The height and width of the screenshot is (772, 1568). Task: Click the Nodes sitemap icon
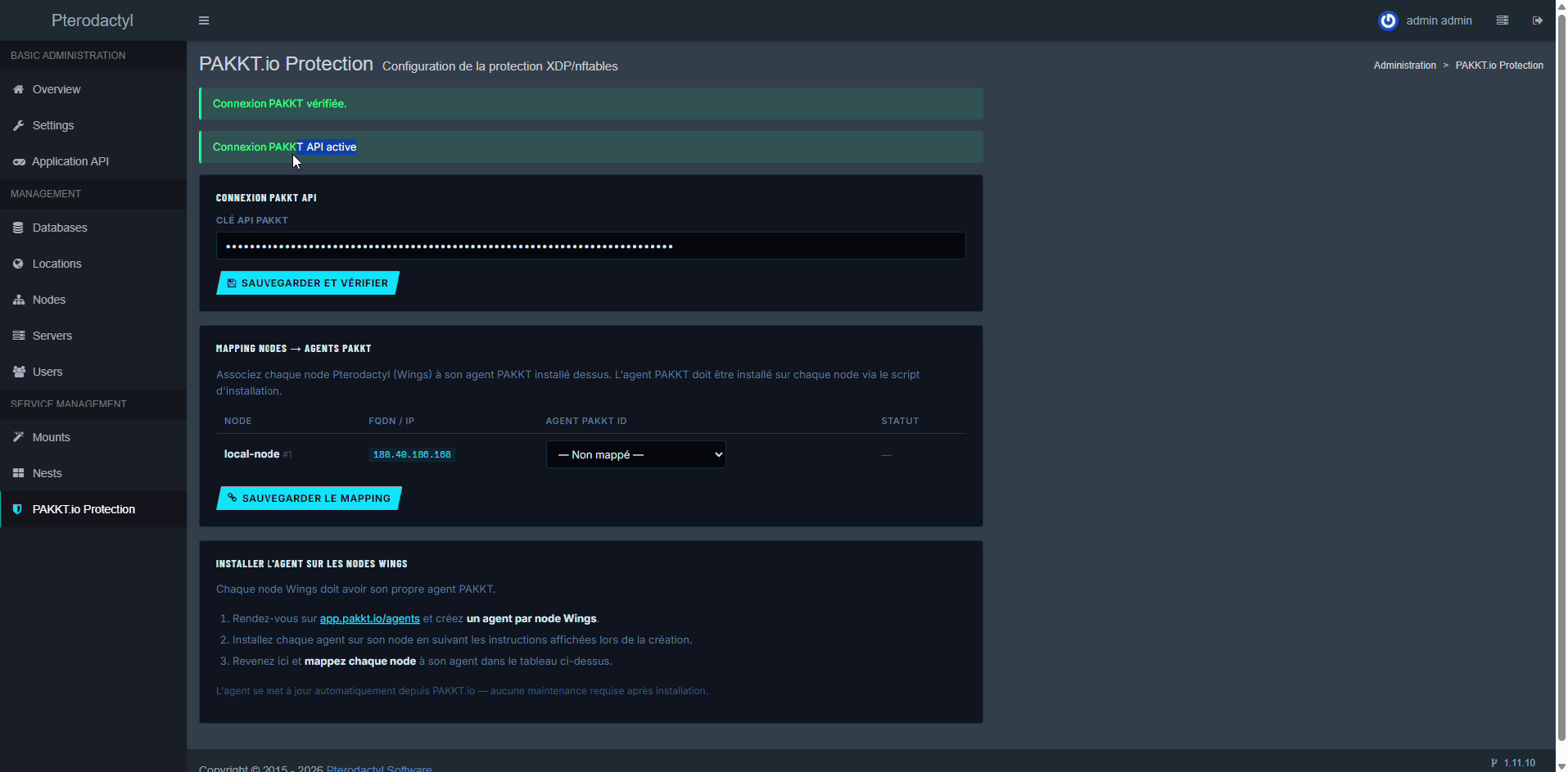tap(18, 300)
